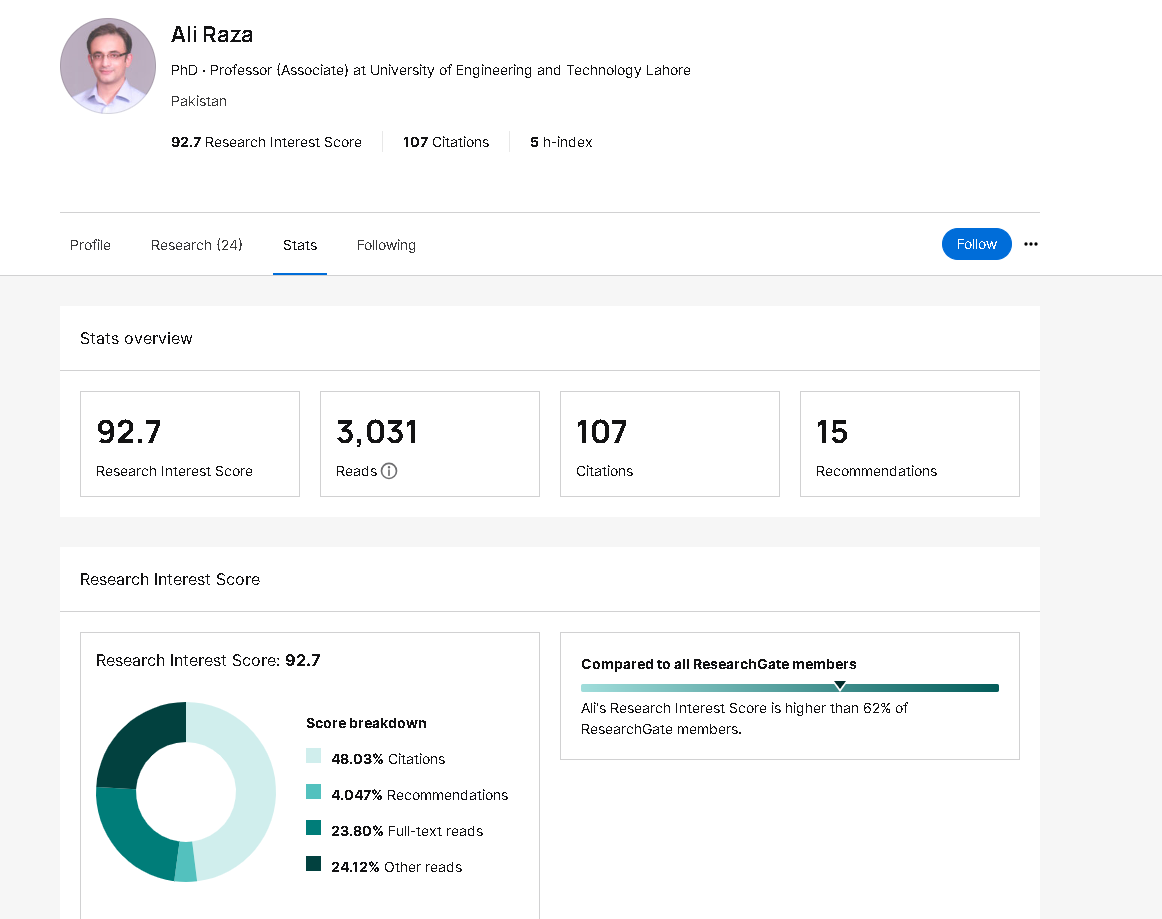Click the 92.7 Research Interest Score card

pyautogui.click(x=190, y=444)
